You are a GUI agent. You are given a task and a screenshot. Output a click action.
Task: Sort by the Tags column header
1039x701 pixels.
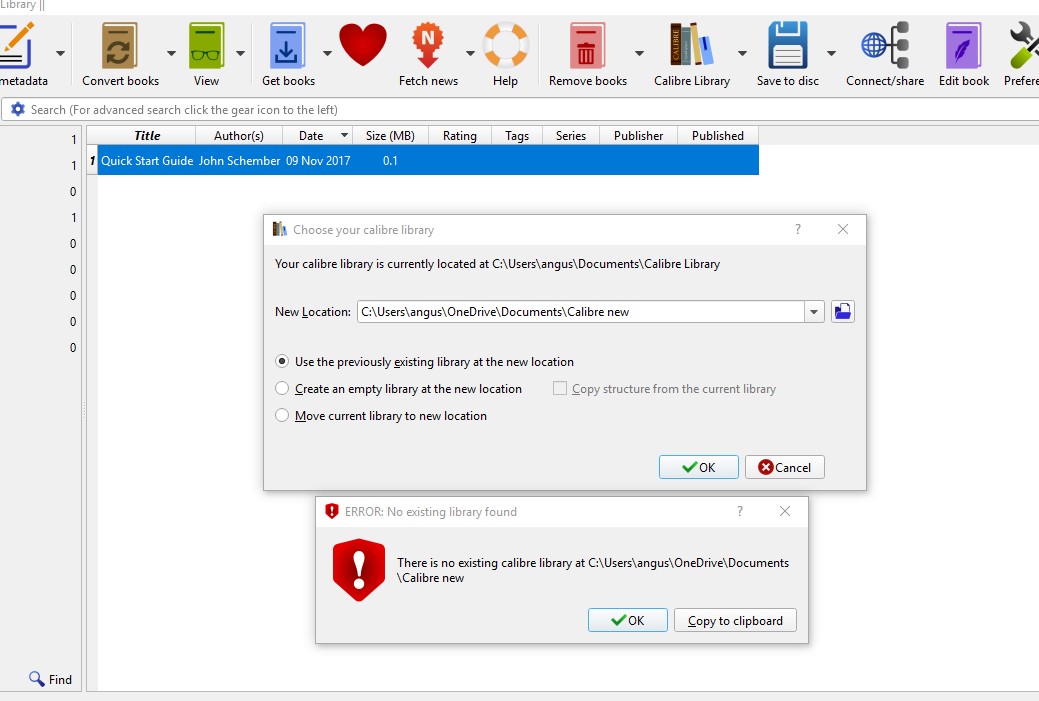[517, 135]
